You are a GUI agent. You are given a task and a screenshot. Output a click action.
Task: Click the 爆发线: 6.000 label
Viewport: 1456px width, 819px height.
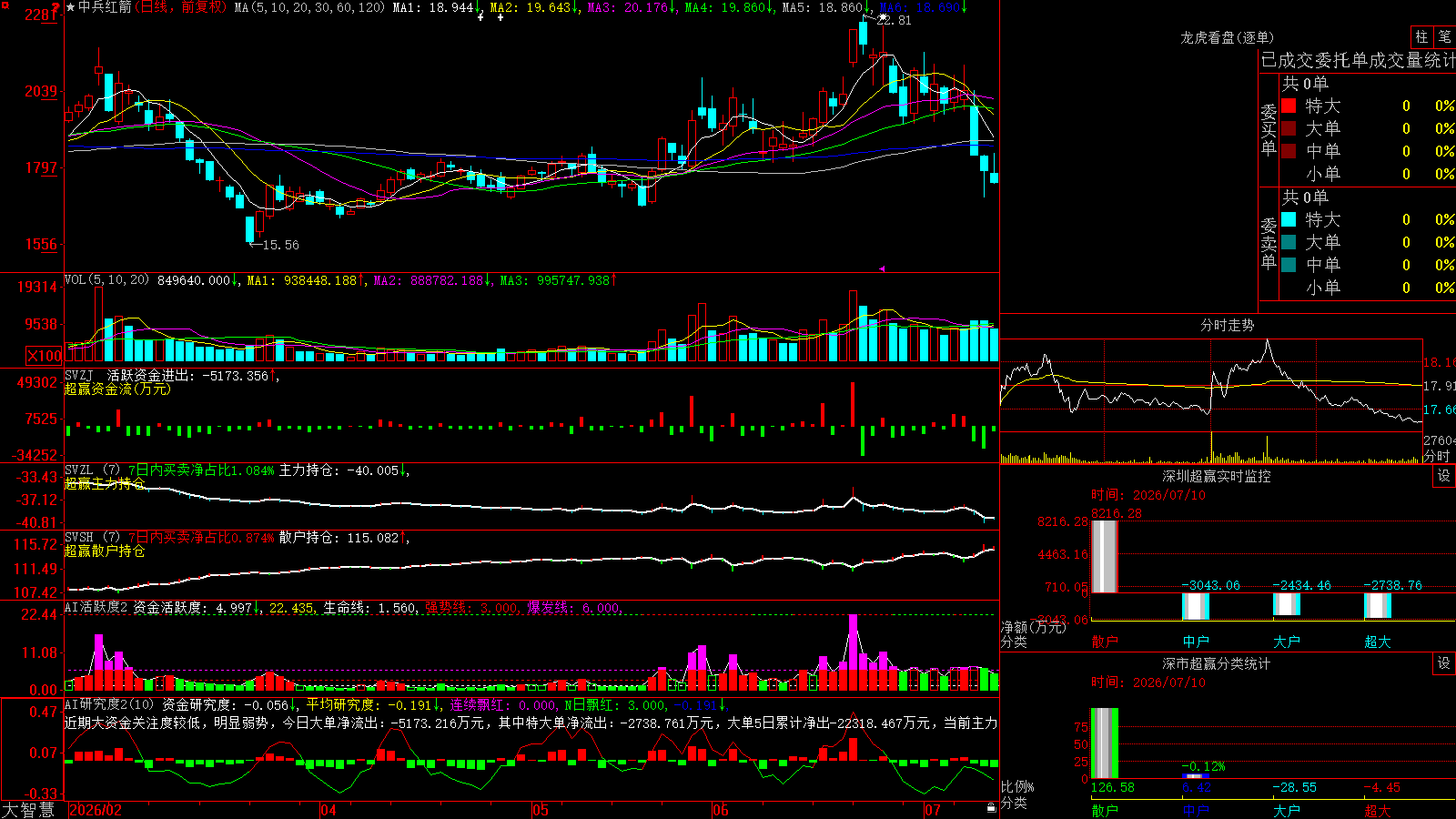573,608
